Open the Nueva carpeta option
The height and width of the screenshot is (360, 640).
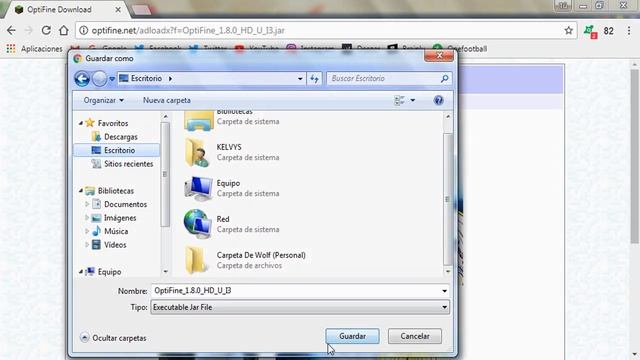coord(167,100)
